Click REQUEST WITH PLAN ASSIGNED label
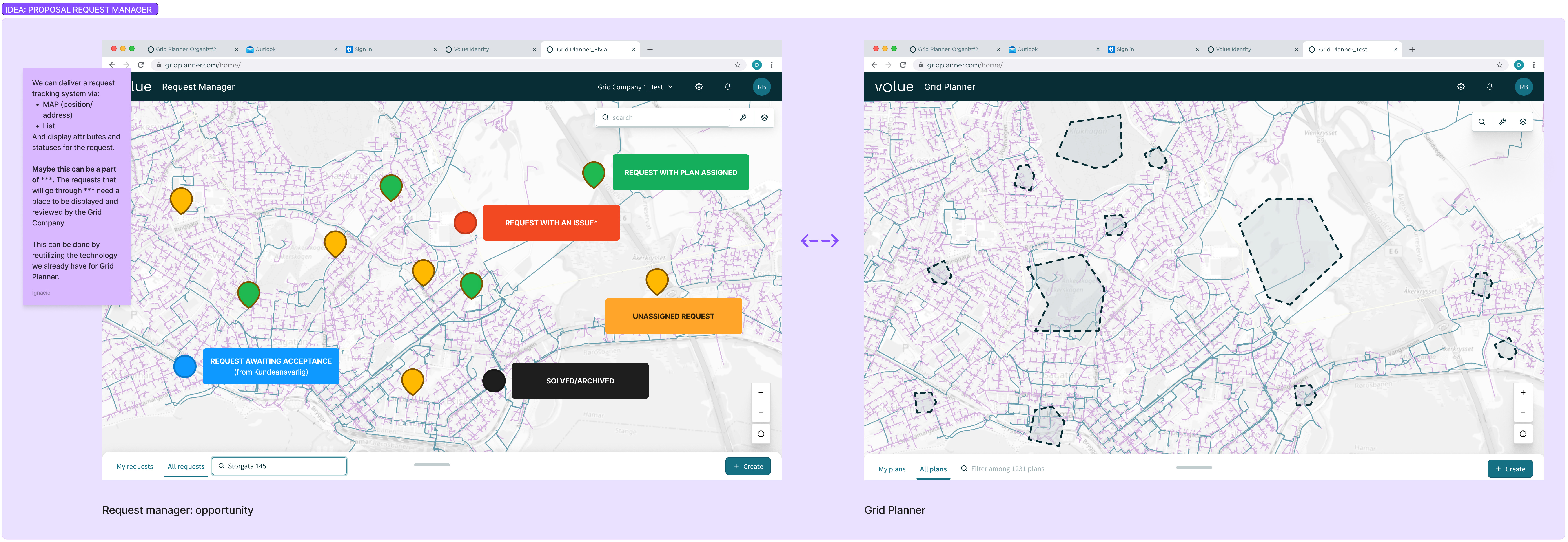The height and width of the screenshot is (542, 1568). click(681, 173)
